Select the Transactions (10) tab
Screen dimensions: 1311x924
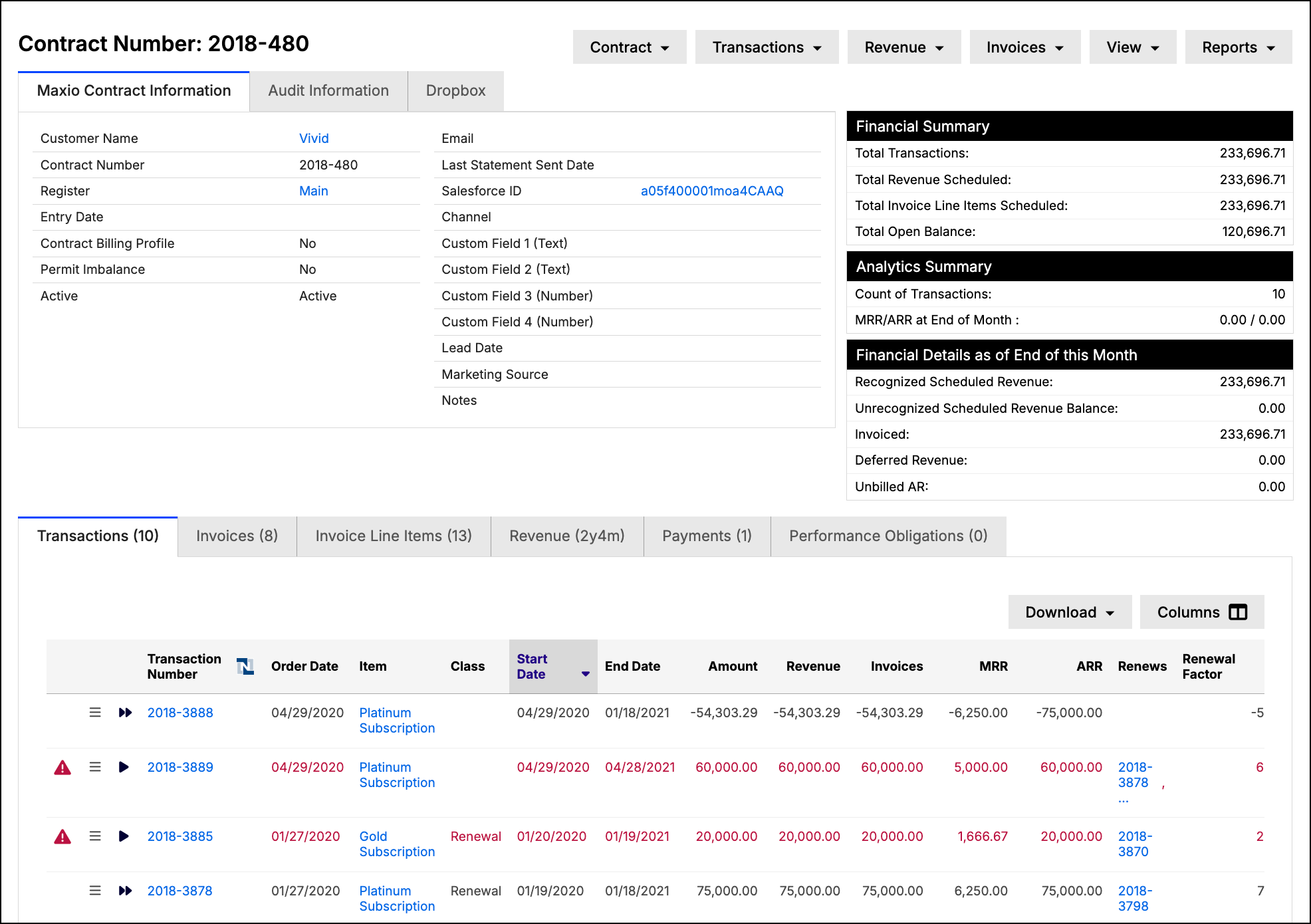pos(98,536)
